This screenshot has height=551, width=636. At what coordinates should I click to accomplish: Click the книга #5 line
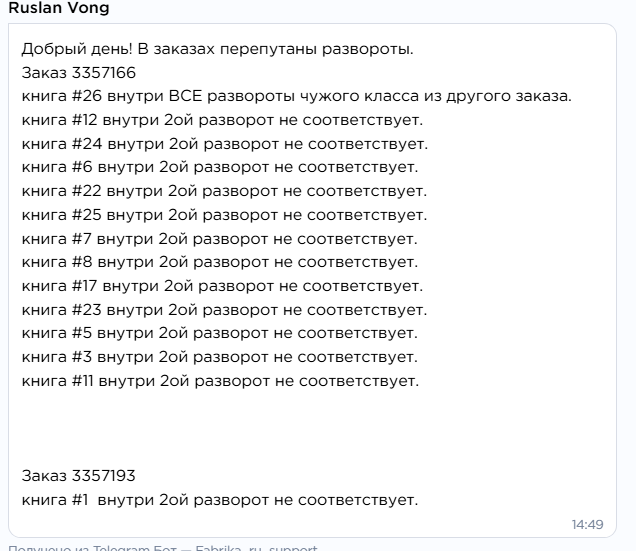(x=219, y=333)
